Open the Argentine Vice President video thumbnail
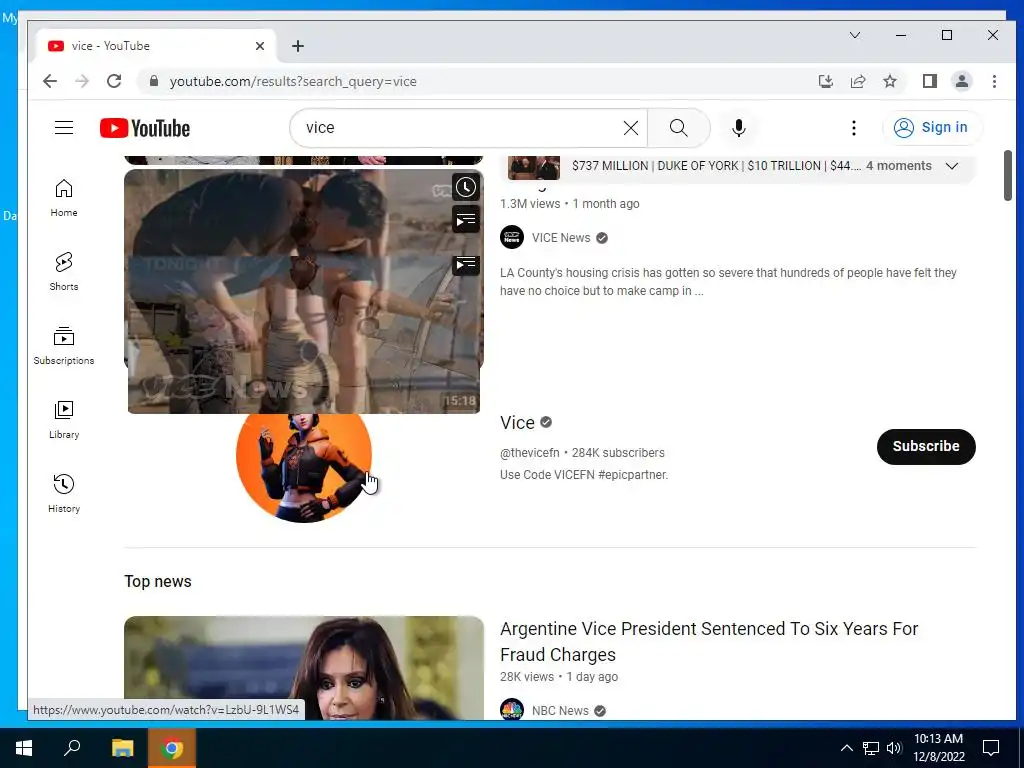The image size is (1024, 768). click(x=304, y=667)
